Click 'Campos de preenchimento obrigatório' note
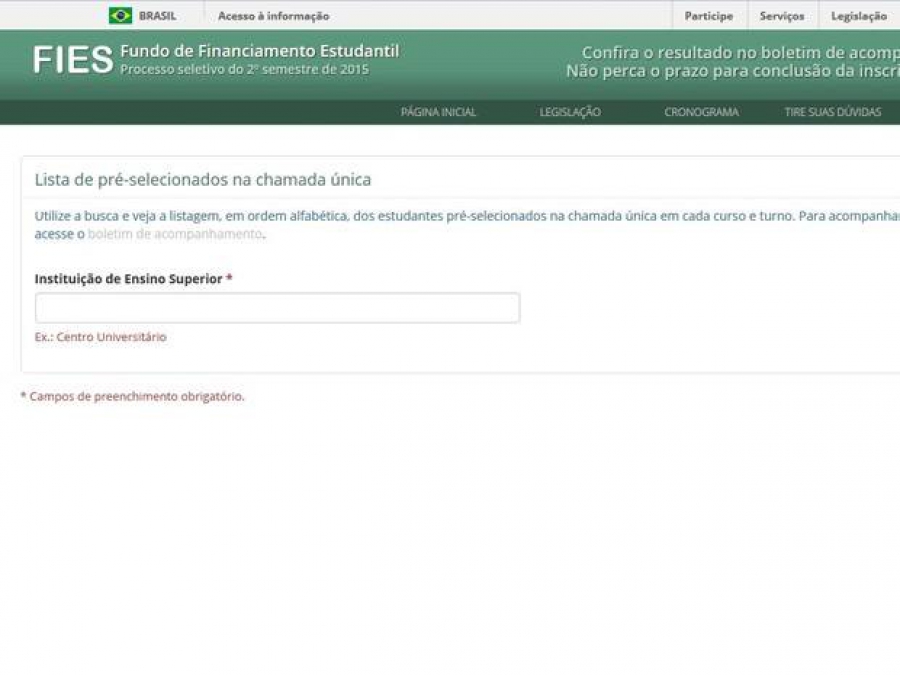 click(133, 396)
